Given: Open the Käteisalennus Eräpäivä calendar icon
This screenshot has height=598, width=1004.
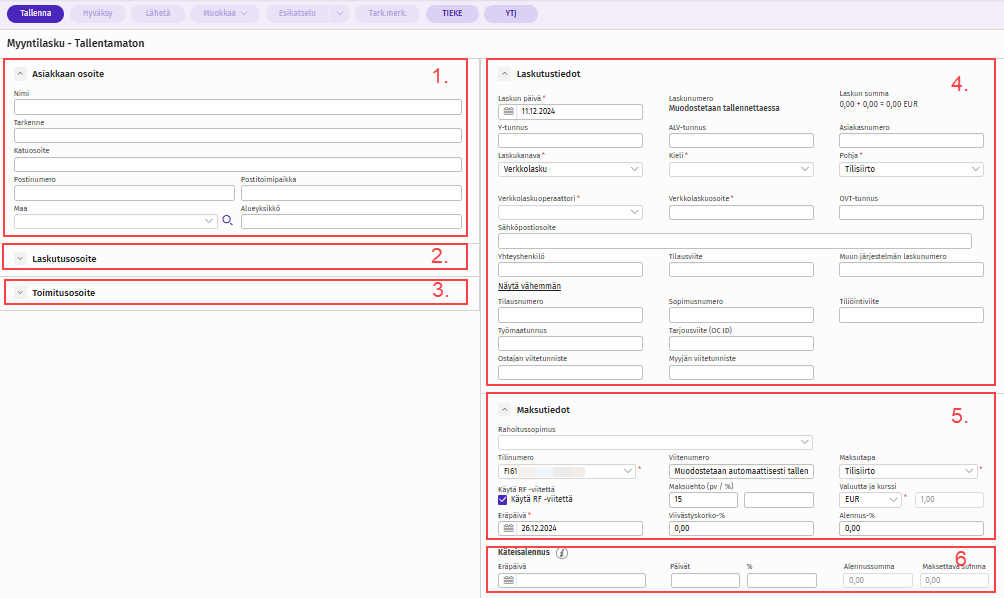Looking at the screenshot, I should (x=508, y=581).
